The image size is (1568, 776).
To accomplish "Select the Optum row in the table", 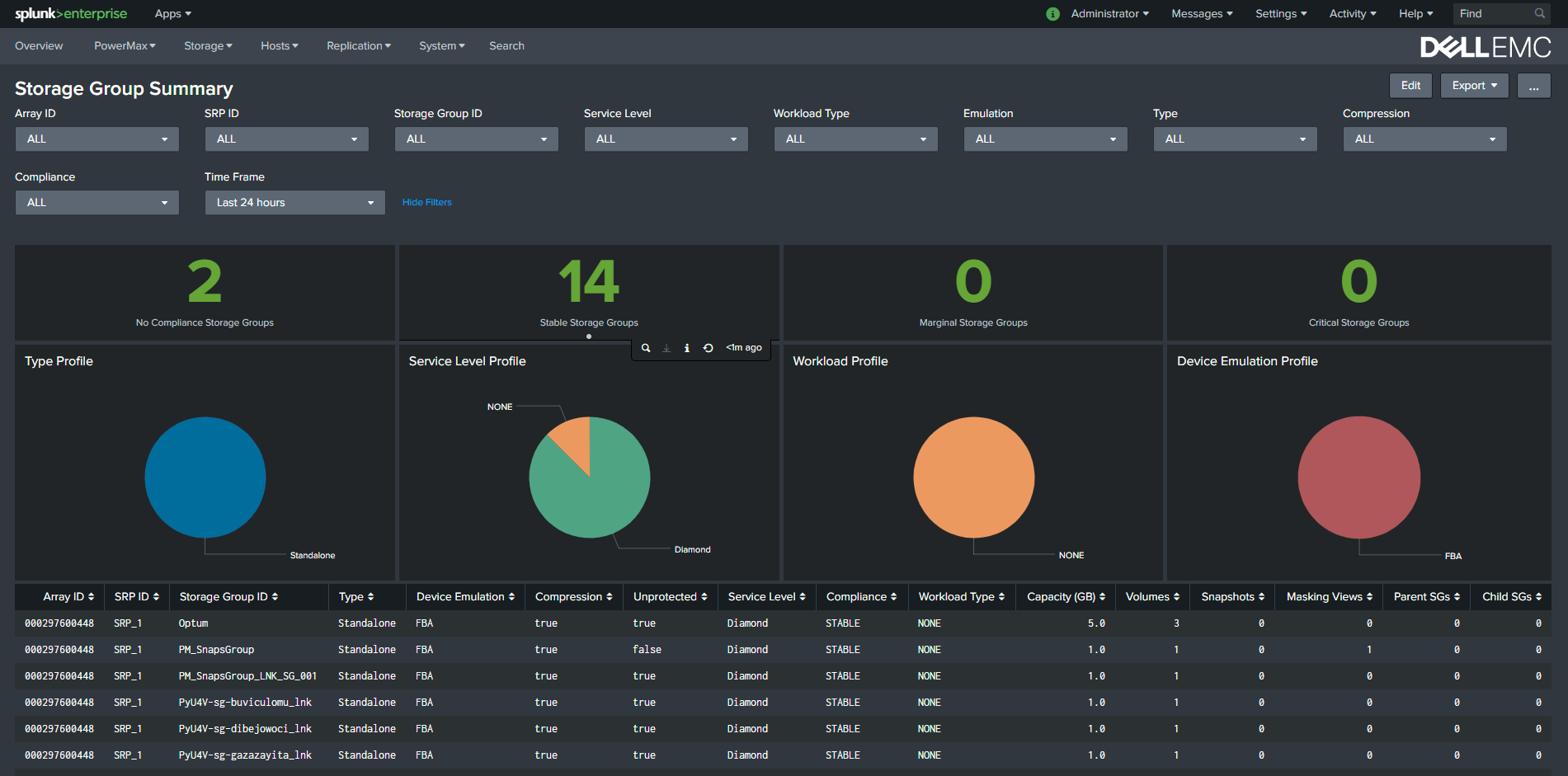I will coord(193,623).
